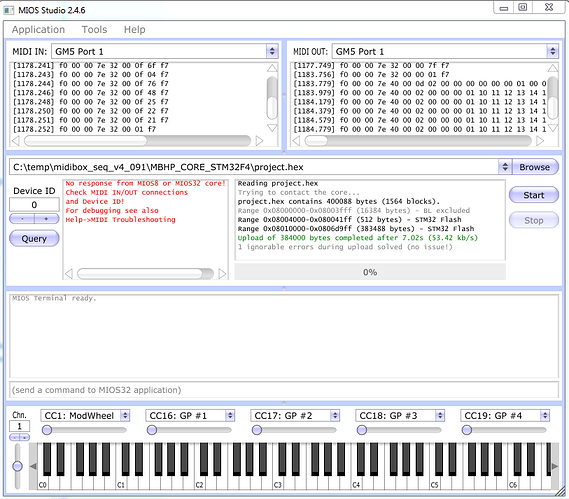The width and height of the screenshot is (569, 499).
Task: Click MIDI IN monitor scroll-right arrow
Action: pyautogui.click(x=259, y=141)
